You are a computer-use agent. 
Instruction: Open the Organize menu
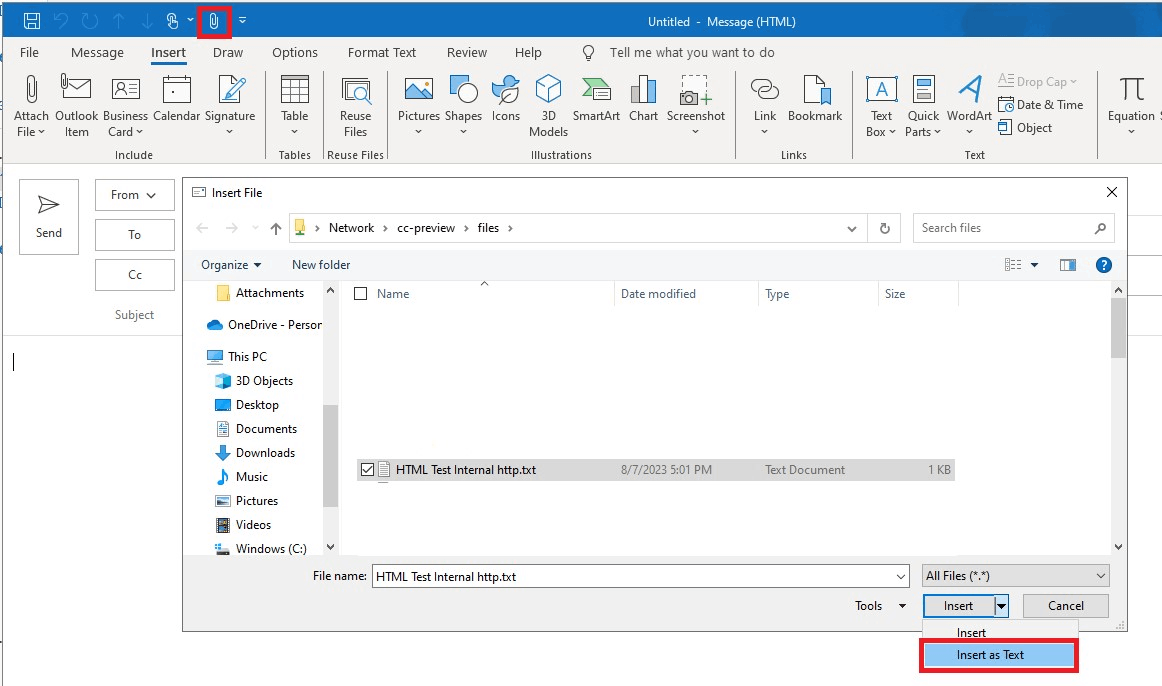point(231,264)
